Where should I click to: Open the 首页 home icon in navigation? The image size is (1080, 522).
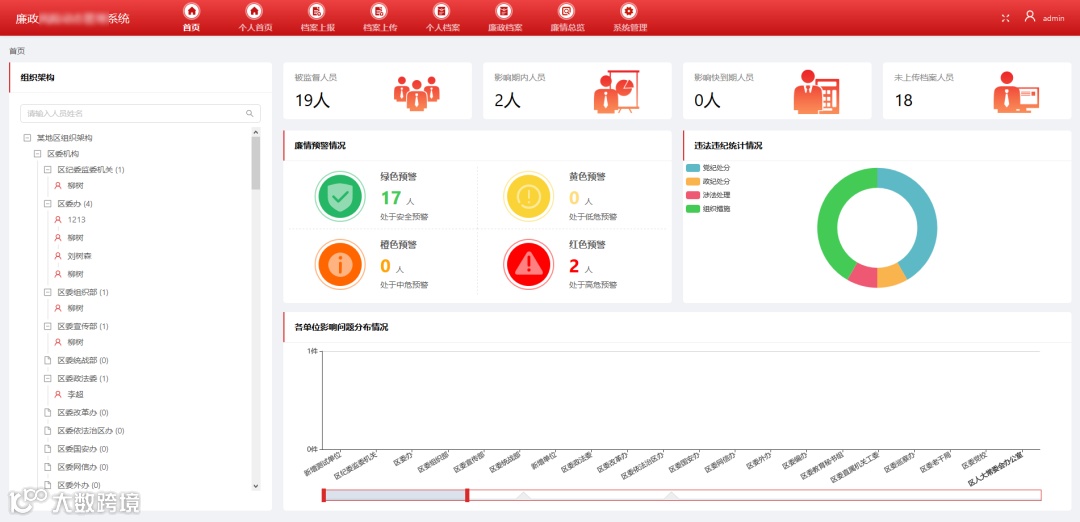tap(191, 11)
